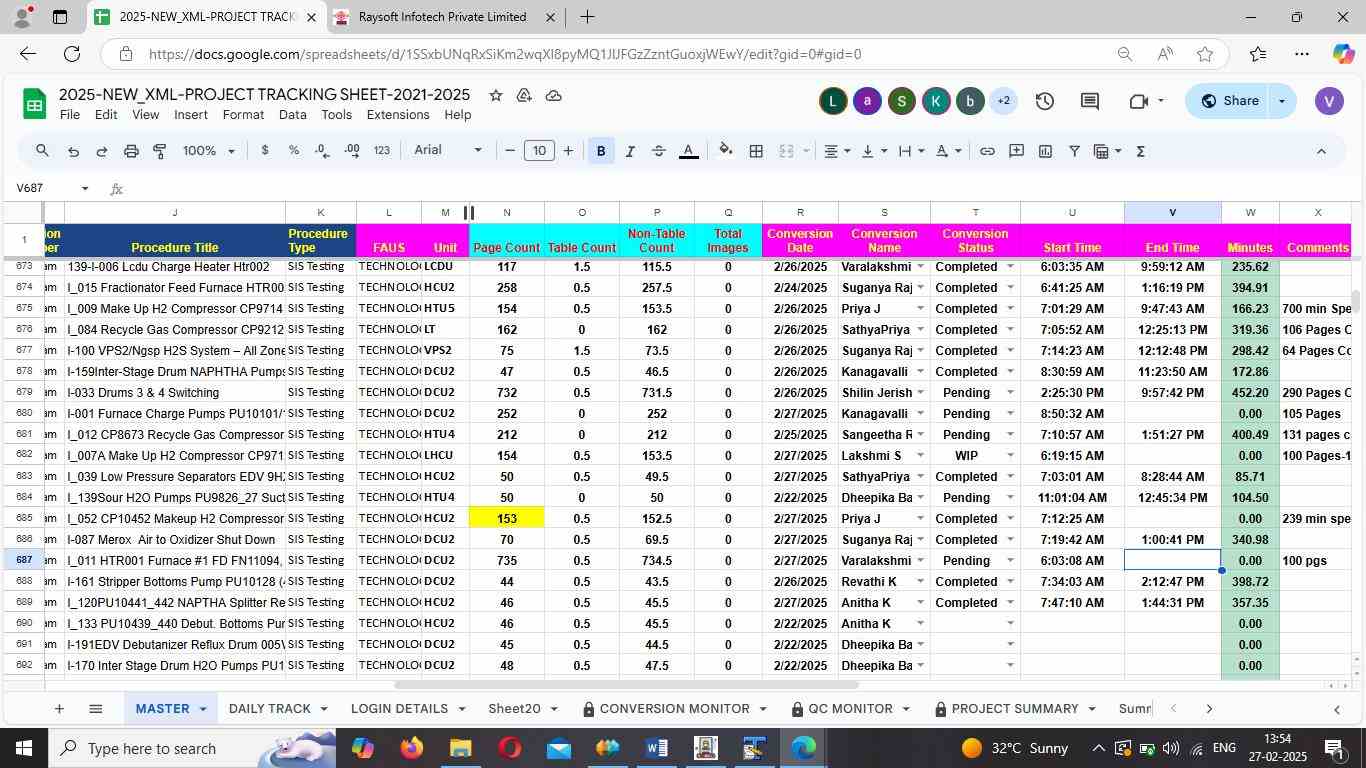Screen dimensions: 1366x768
Task: Open version history clock icon
Action: (1044, 101)
